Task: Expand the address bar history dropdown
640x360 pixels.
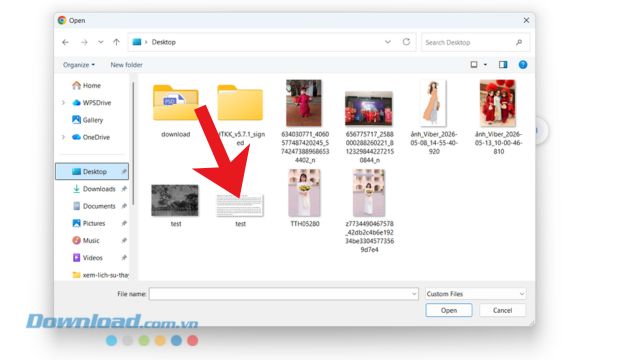Action: 388,42
